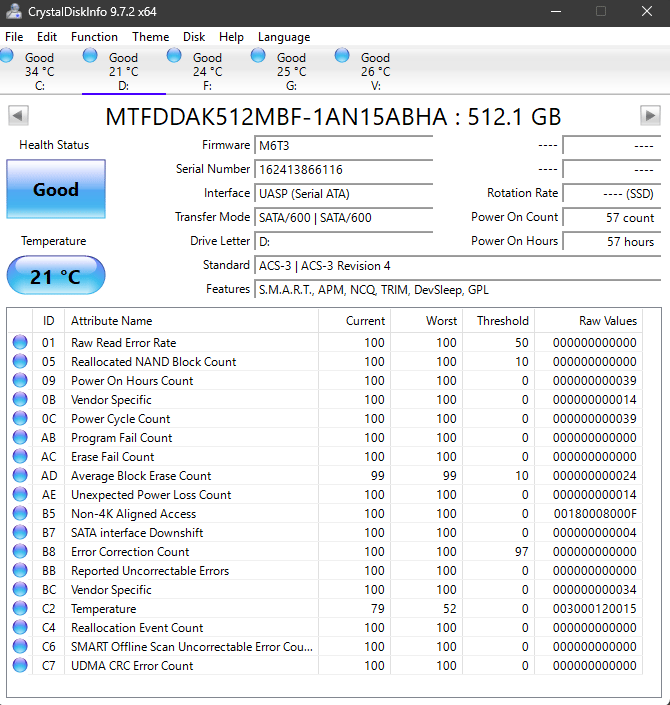Click the Drive Letter field D:
The height and width of the screenshot is (705, 670).
[344, 242]
